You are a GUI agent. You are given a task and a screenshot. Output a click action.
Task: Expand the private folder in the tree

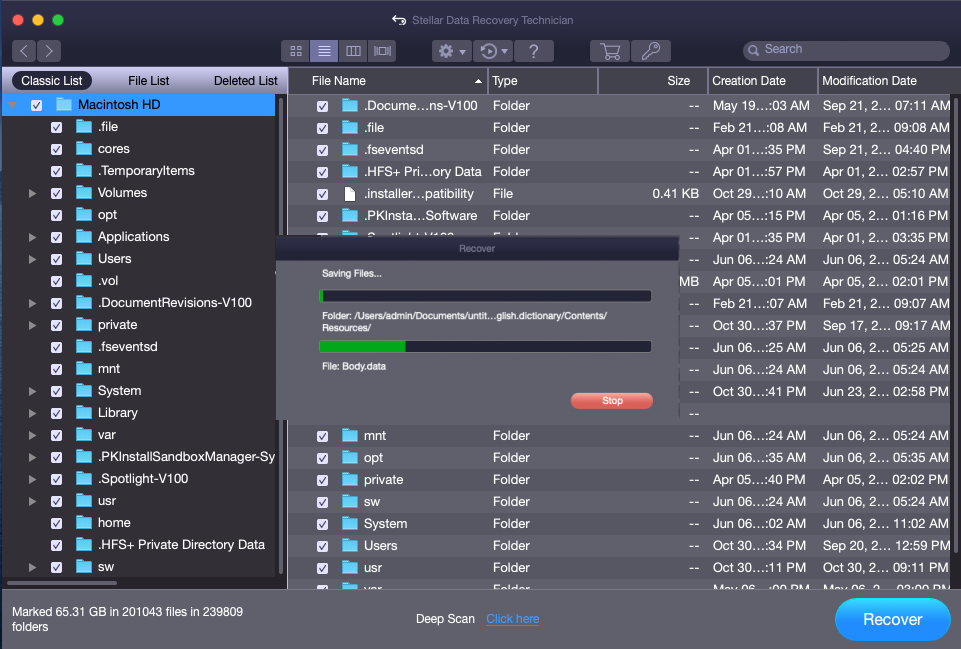tap(32, 325)
